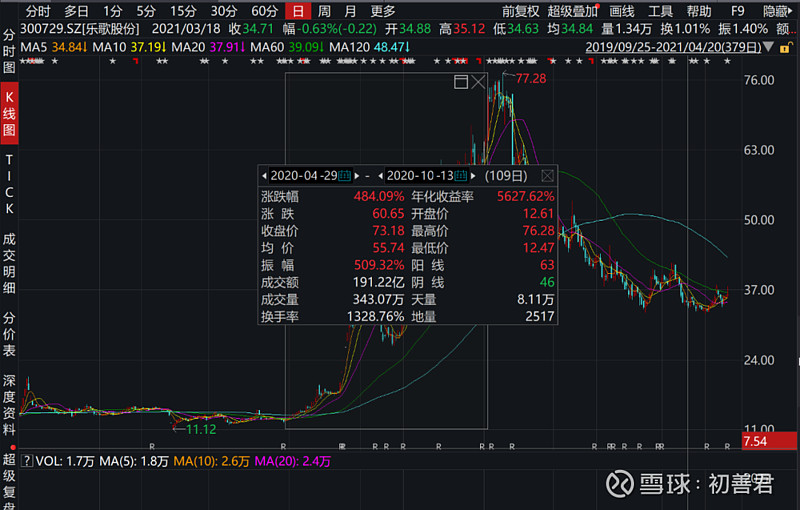
Task: Click stock code 300729.SZ[乐歌股份]
Action: click(x=80, y=29)
